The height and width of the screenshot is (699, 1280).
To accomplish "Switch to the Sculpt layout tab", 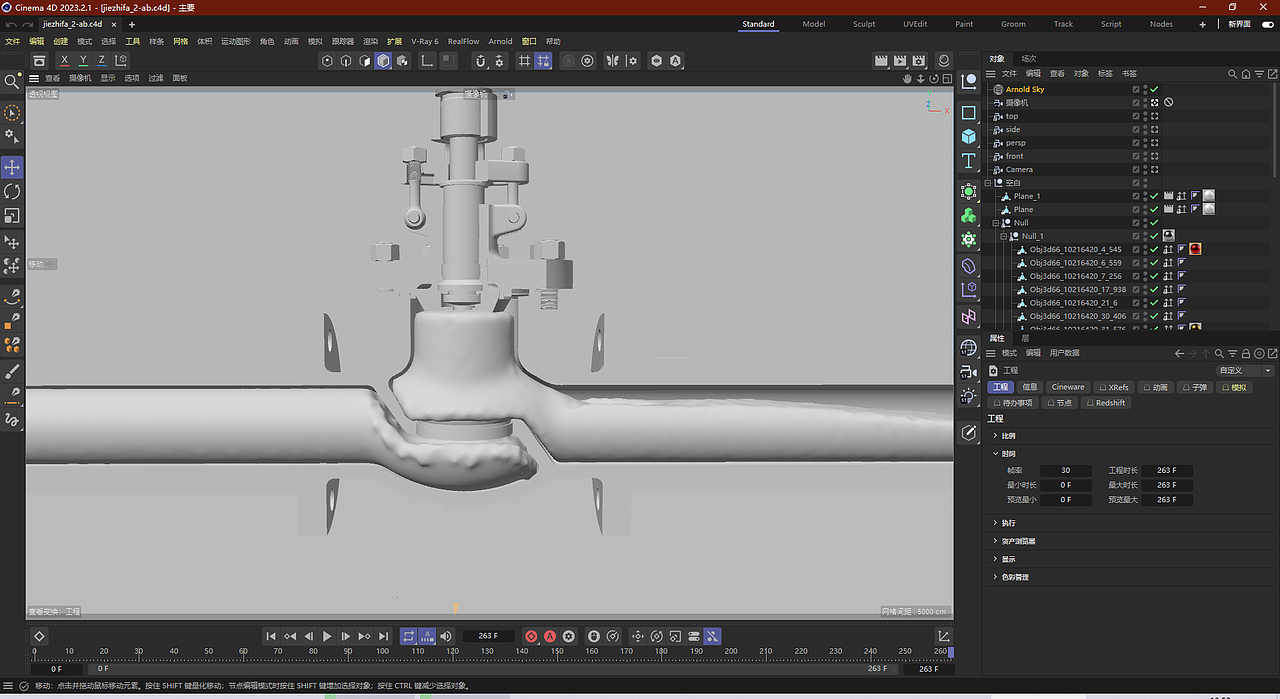I will [x=864, y=24].
